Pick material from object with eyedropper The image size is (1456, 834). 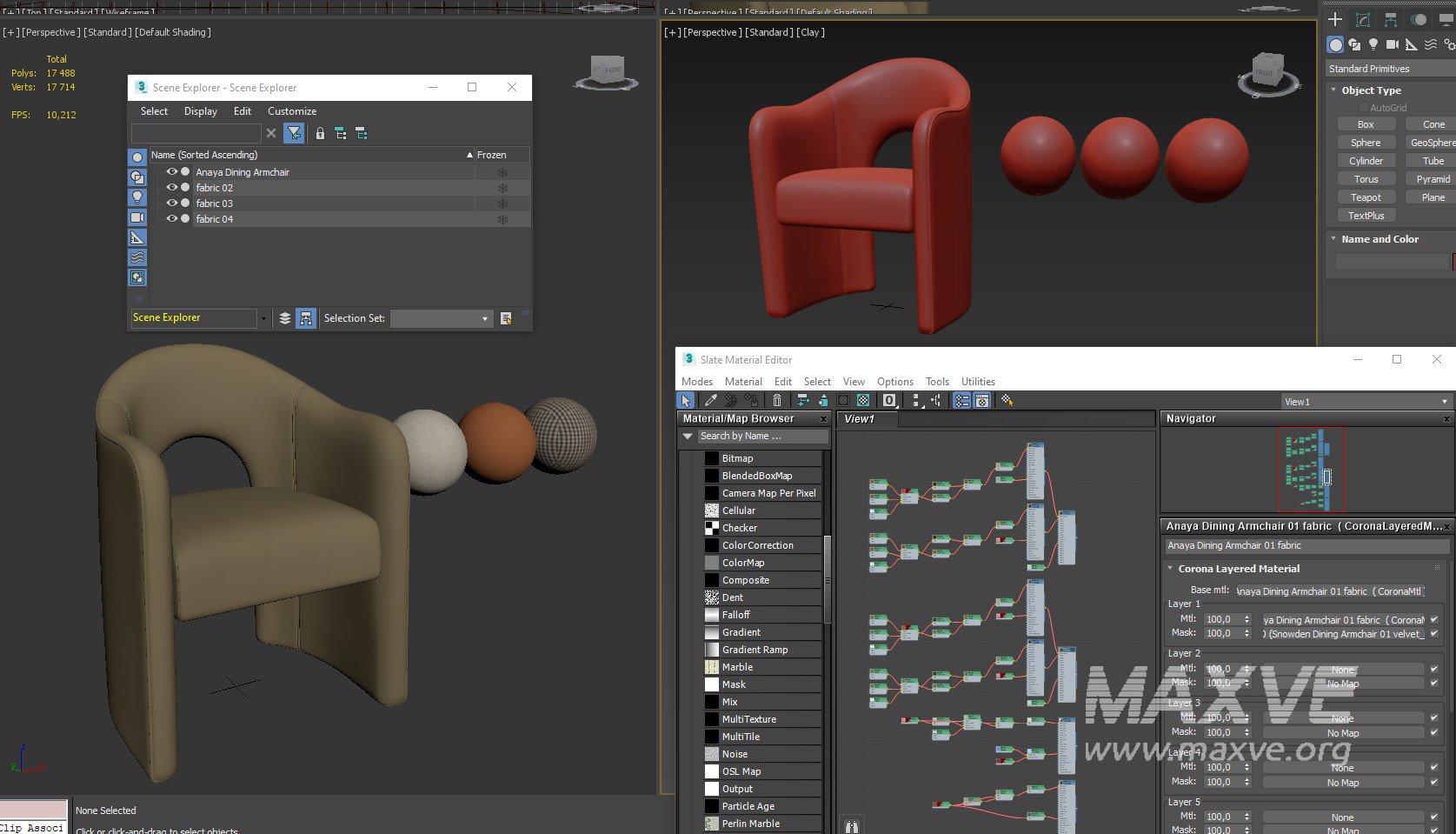pyautogui.click(x=710, y=401)
